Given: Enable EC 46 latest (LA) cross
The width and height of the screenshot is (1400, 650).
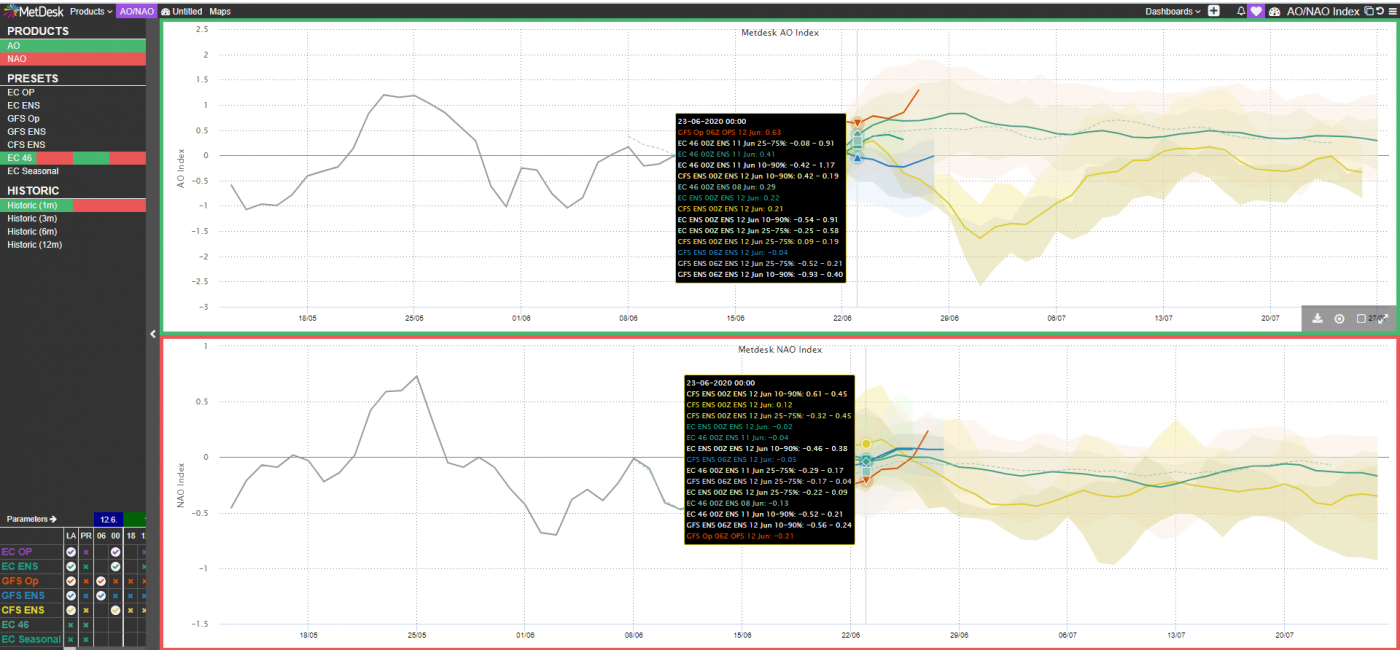Looking at the screenshot, I should click(x=71, y=625).
